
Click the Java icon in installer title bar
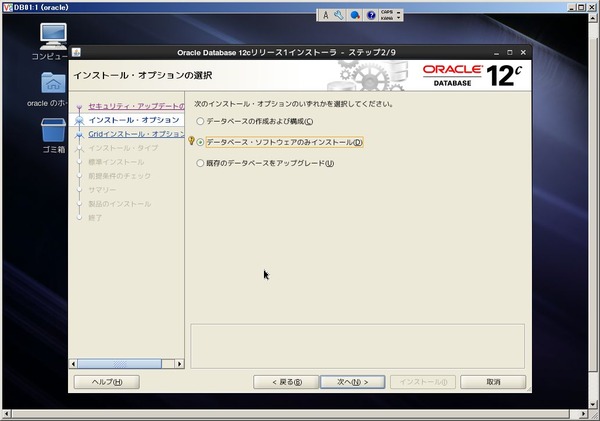(76, 52)
